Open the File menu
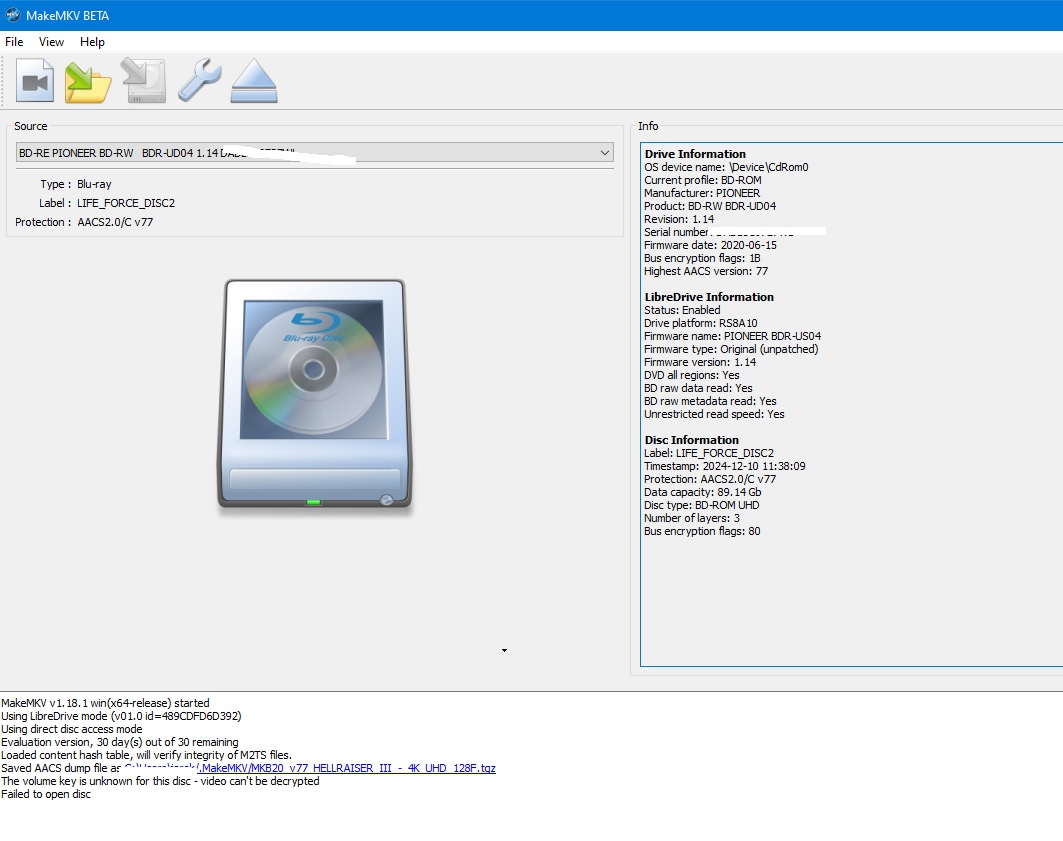The image size is (1063, 841). coord(14,41)
